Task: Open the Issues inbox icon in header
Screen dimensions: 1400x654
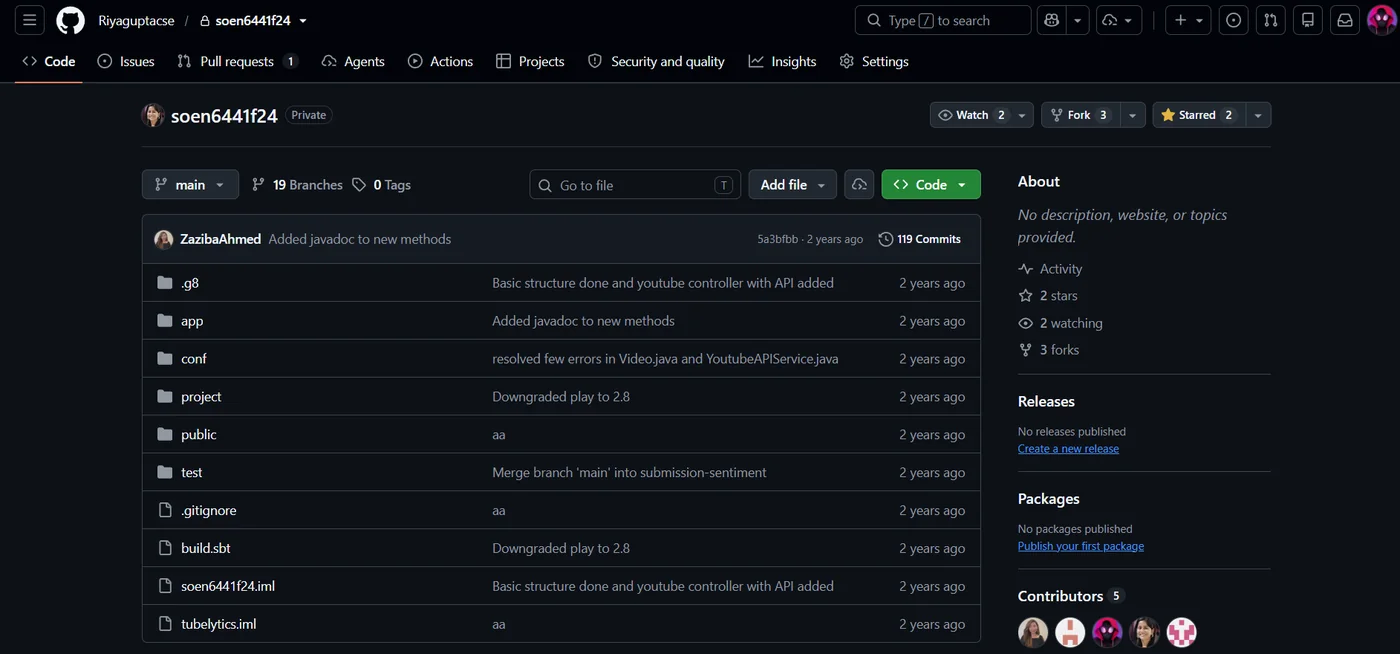Action: pos(1234,20)
